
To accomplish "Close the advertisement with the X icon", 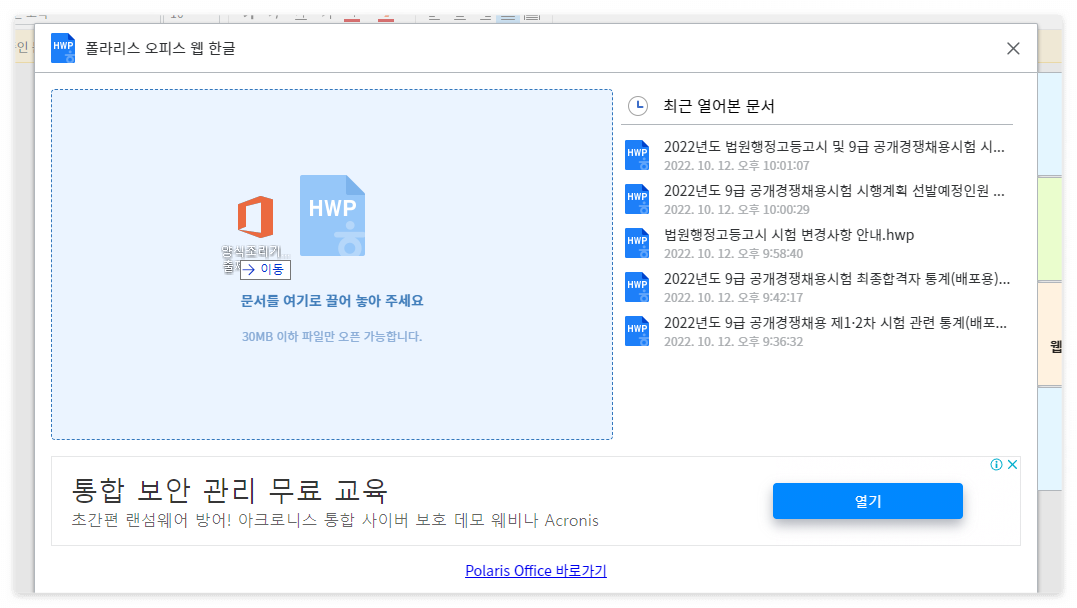I will pyautogui.click(x=1012, y=464).
